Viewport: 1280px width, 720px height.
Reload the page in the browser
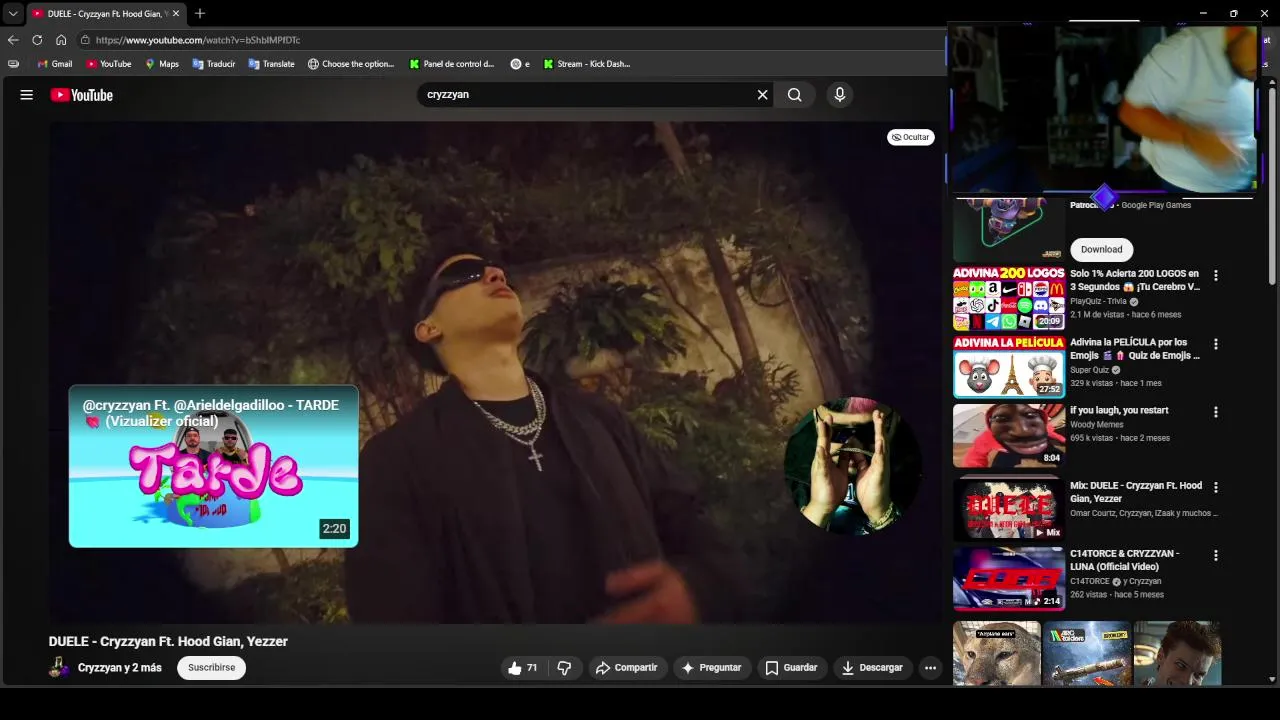tap(37, 40)
